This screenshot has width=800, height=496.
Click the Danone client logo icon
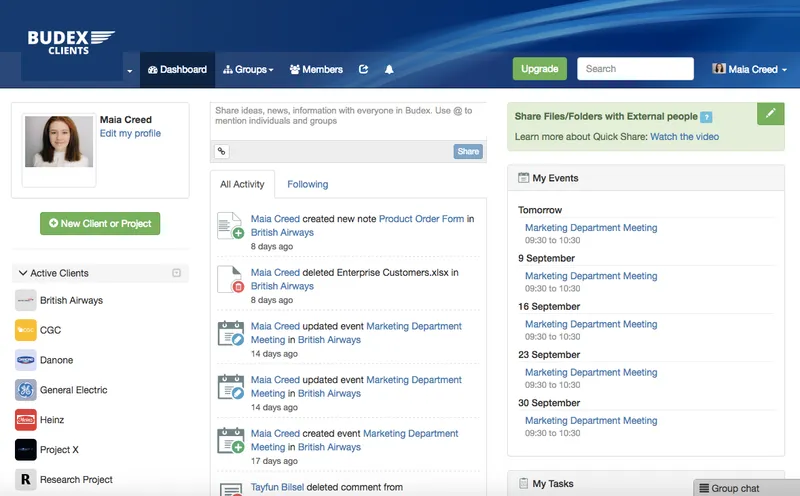point(26,360)
